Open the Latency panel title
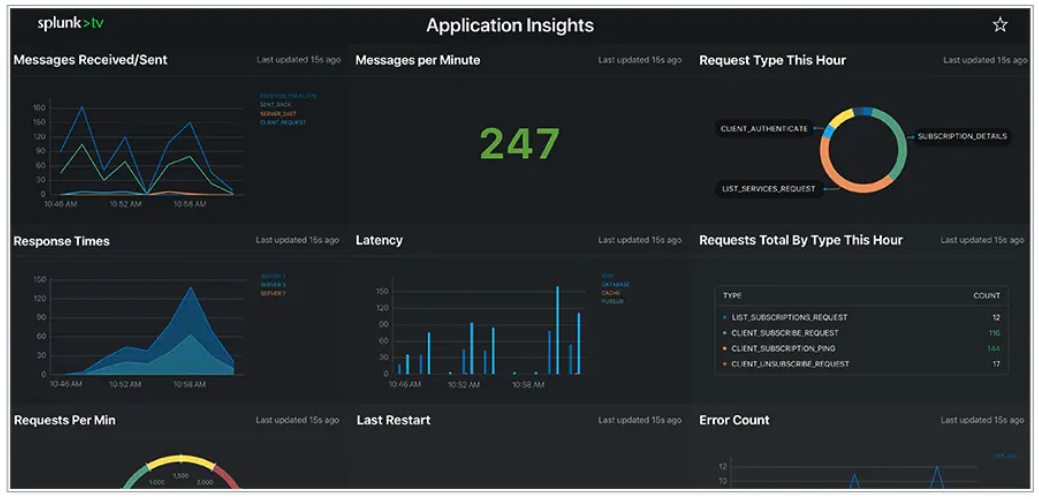Image resolution: width=1039 pixels, height=499 pixels. tap(379, 241)
